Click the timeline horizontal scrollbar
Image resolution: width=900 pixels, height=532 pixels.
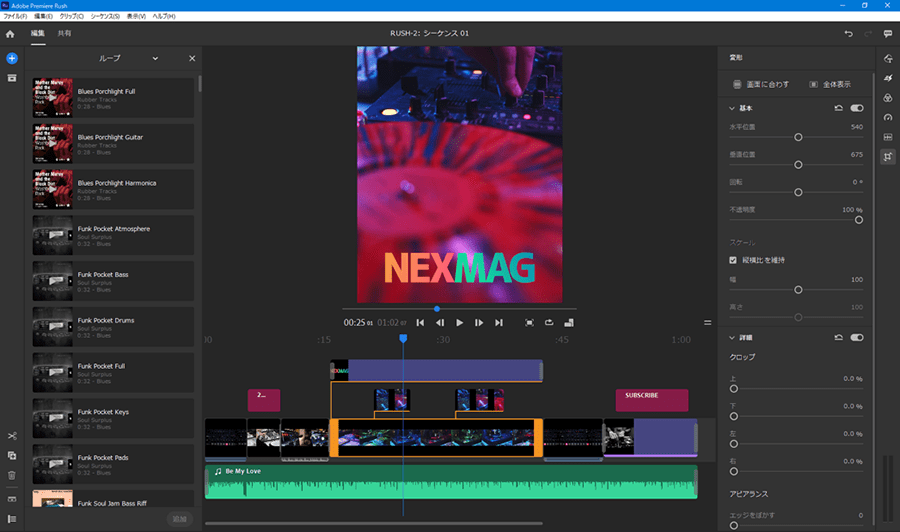(x=374, y=523)
